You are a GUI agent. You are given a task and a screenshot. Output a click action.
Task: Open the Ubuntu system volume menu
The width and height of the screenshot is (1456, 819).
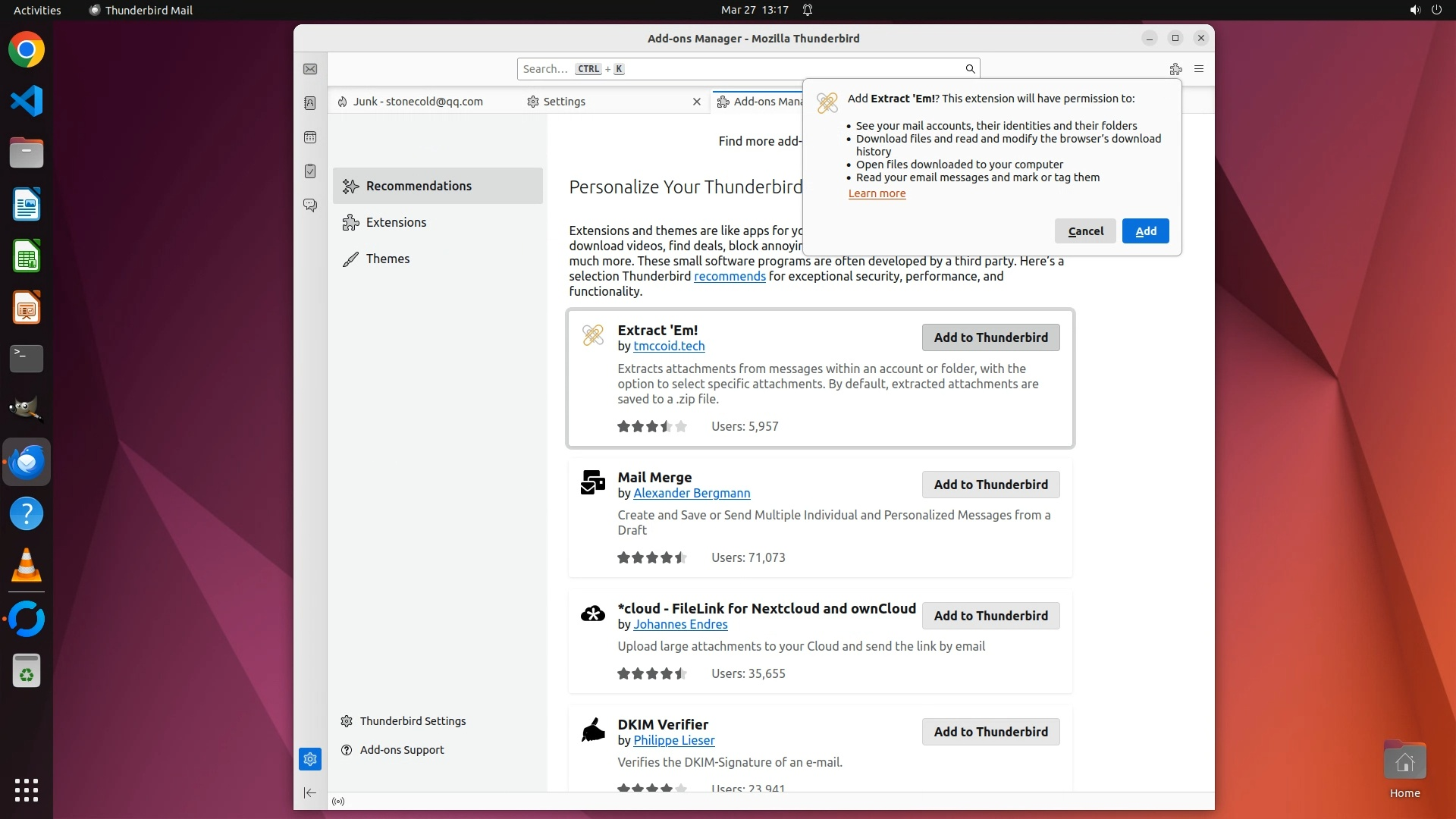1414,10
